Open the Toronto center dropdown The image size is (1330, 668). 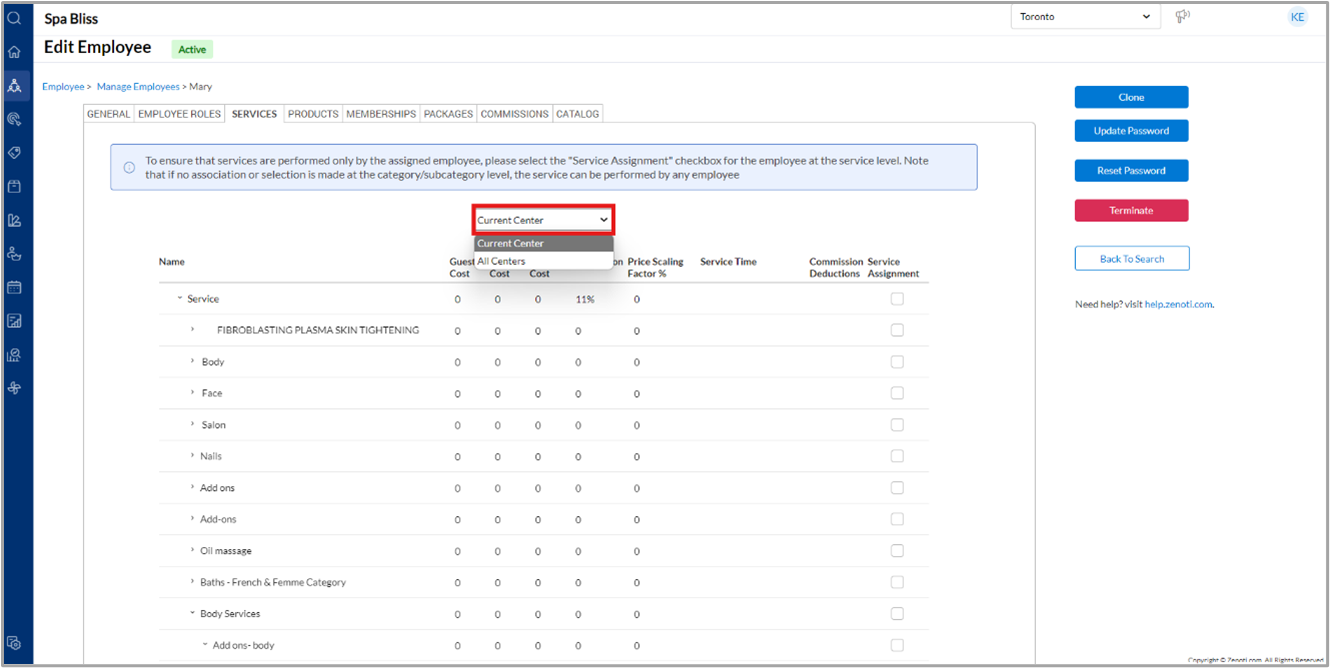[1085, 17]
